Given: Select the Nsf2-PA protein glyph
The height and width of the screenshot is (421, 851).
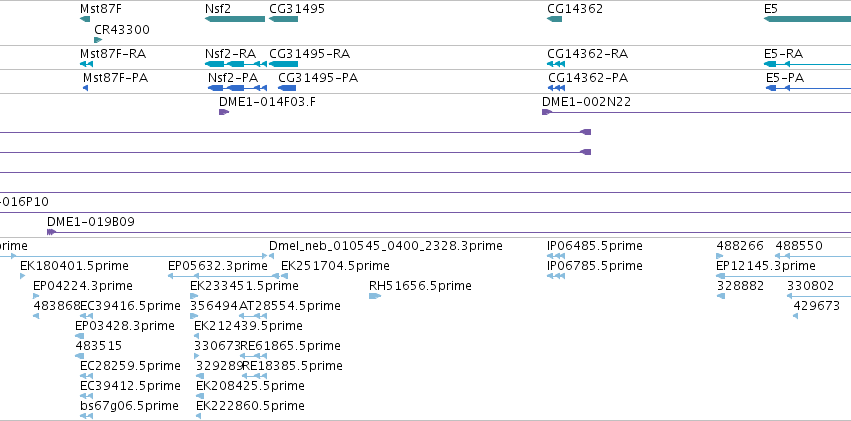Looking at the screenshot, I should pyautogui.click(x=237, y=88).
